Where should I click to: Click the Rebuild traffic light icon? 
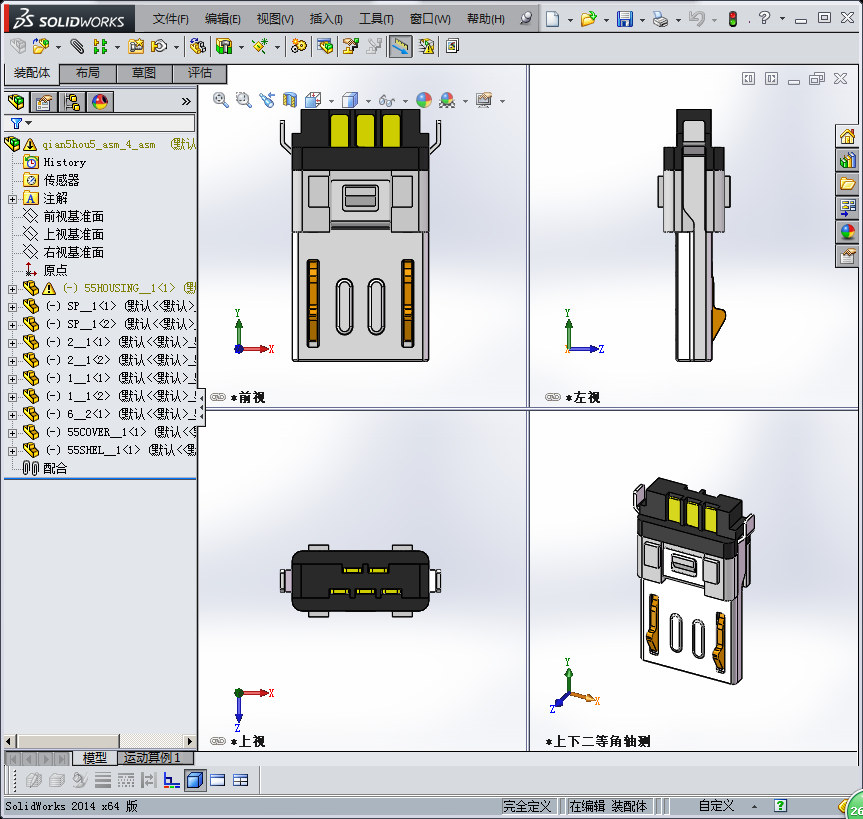[733, 19]
